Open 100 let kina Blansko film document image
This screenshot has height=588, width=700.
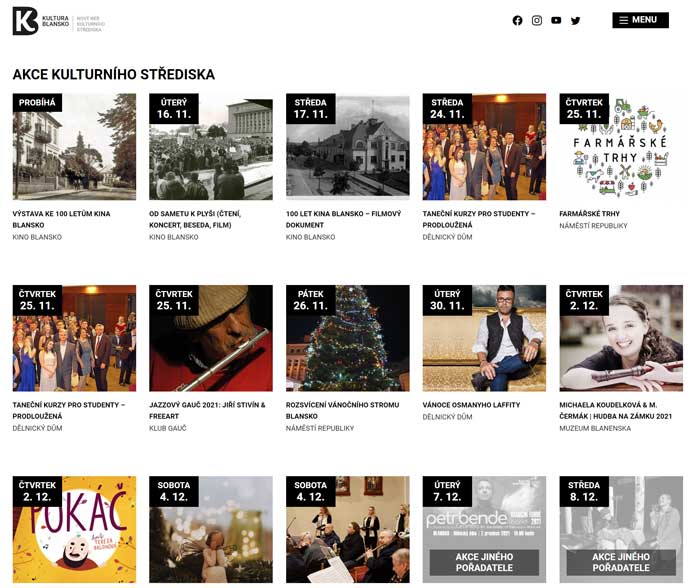click(x=347, y=146)
